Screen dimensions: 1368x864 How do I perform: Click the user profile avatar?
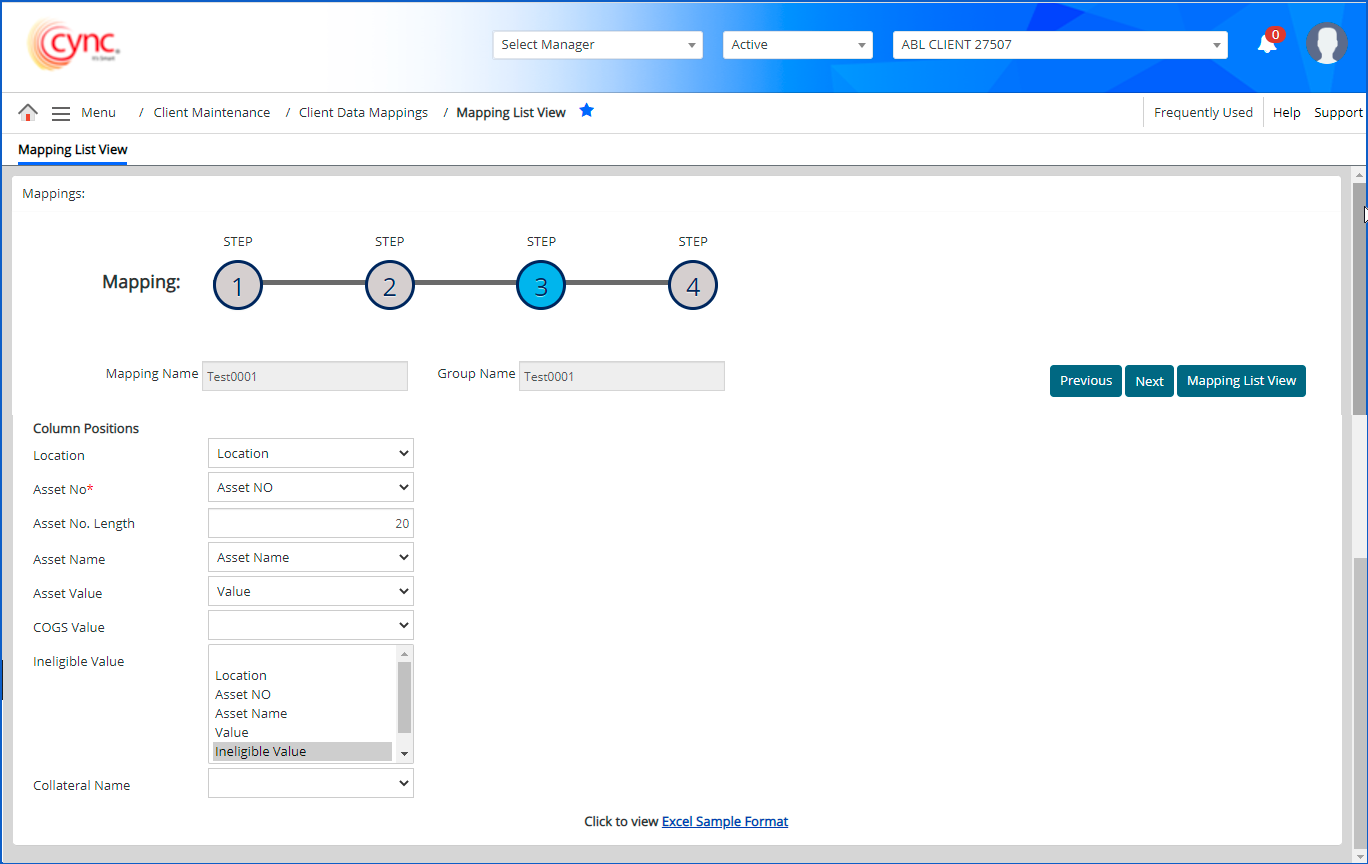coord(1326,44)
